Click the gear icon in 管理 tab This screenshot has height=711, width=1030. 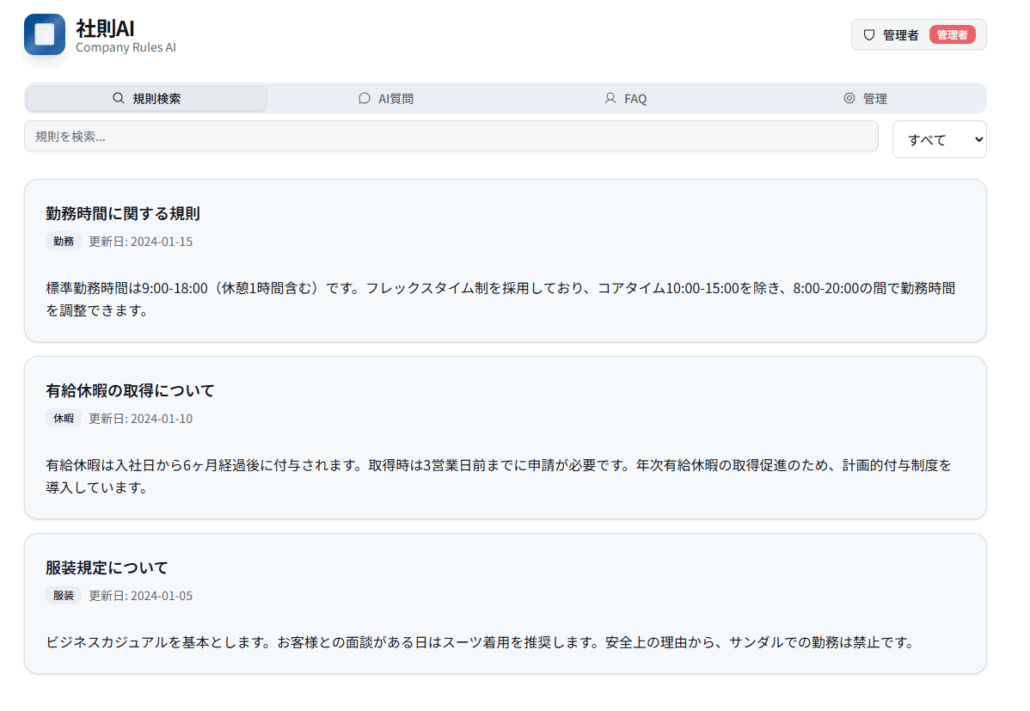[849, 99]
